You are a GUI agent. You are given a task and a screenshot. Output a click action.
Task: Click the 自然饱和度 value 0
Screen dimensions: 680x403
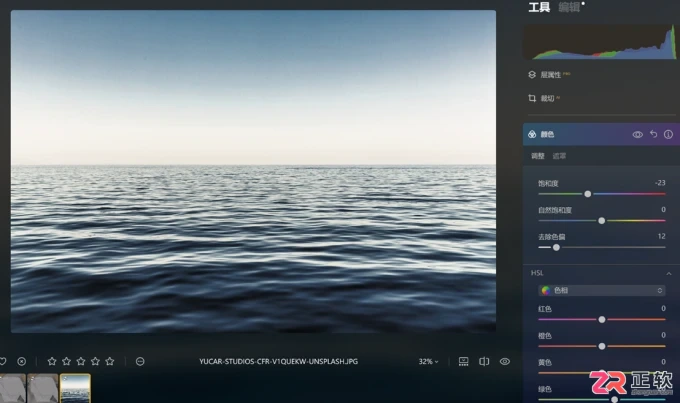(x=663, y=210)
